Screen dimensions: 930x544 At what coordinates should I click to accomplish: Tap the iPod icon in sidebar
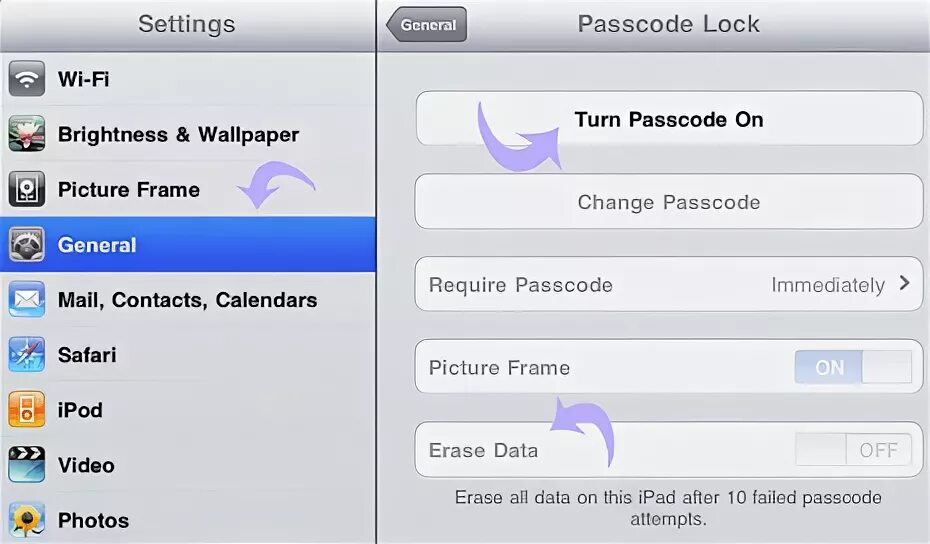pos(27,409)
